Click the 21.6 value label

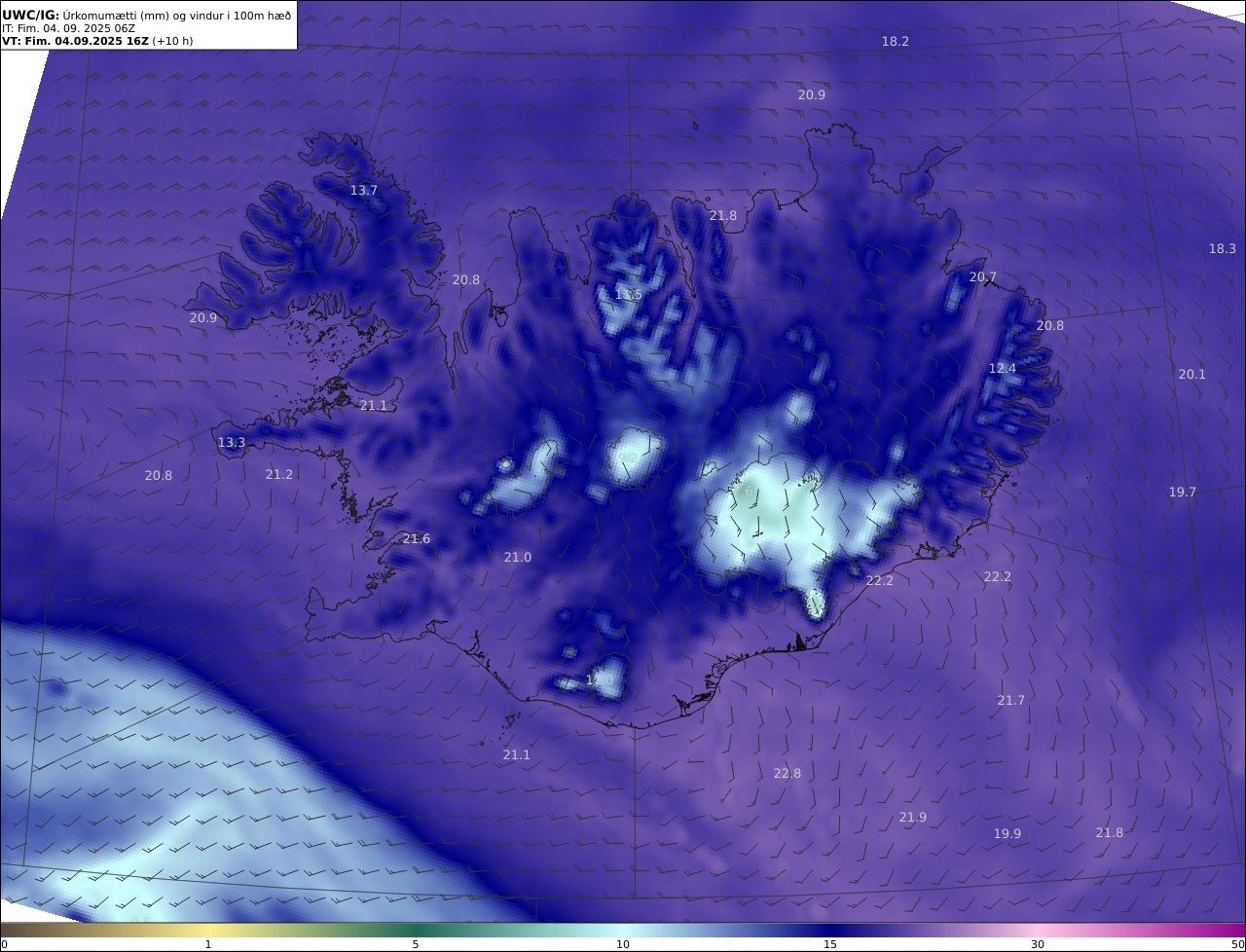[x=416, y=539]
